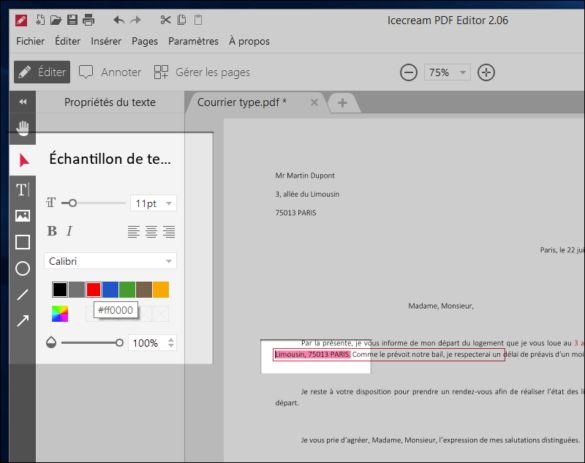Pick the red color swatch
Image resolution: width=585 pixels, height=463 pixels.
pos(94,290)
